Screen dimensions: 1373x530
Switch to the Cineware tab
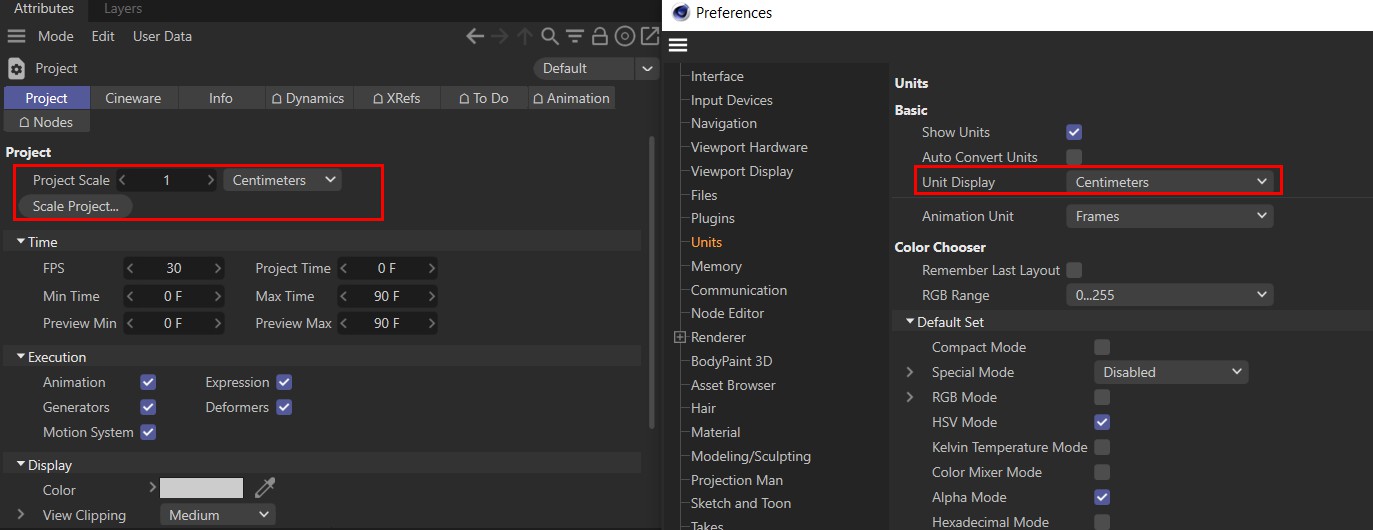133,98
